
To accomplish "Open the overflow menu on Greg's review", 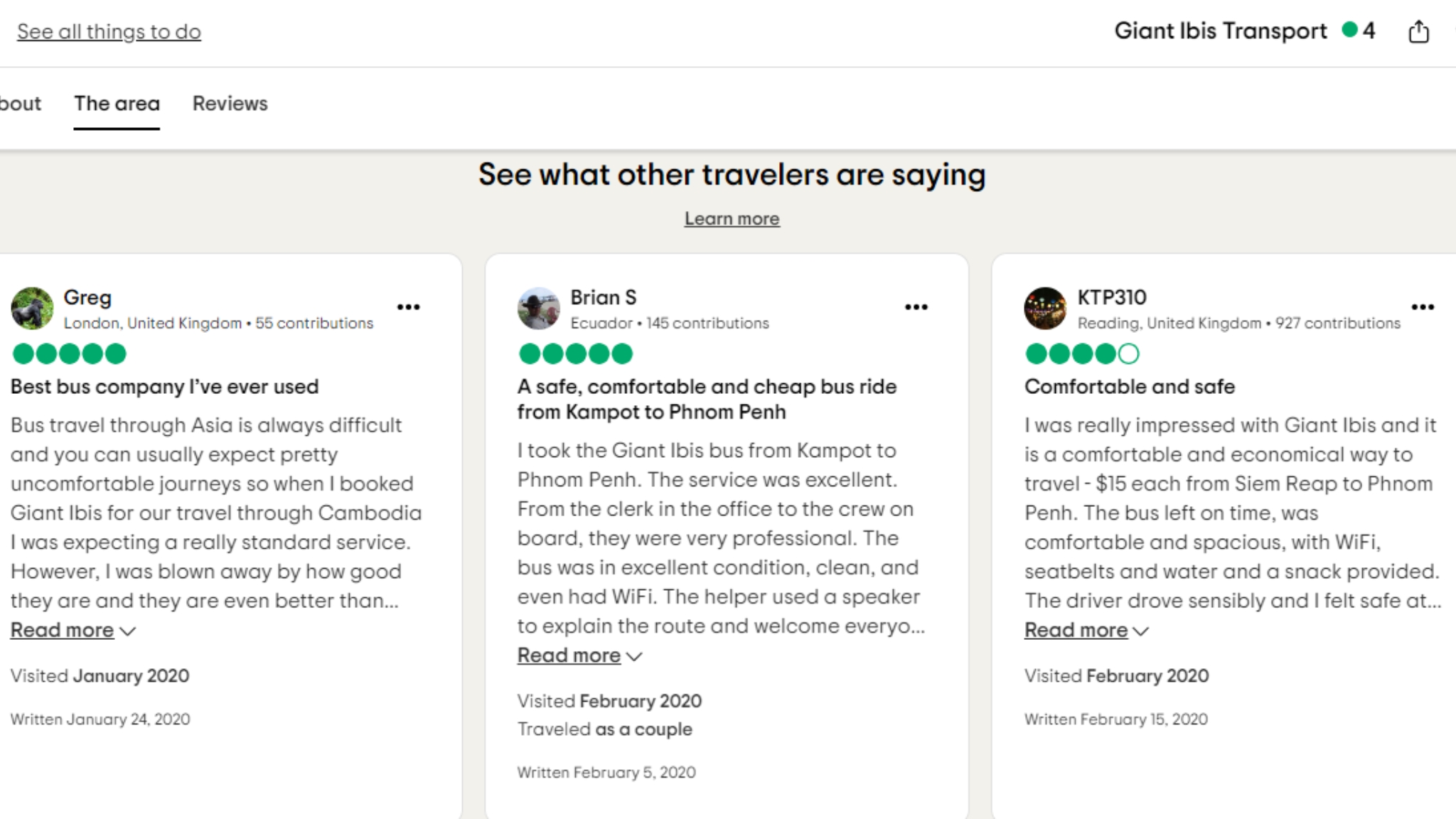I will 409,306.
